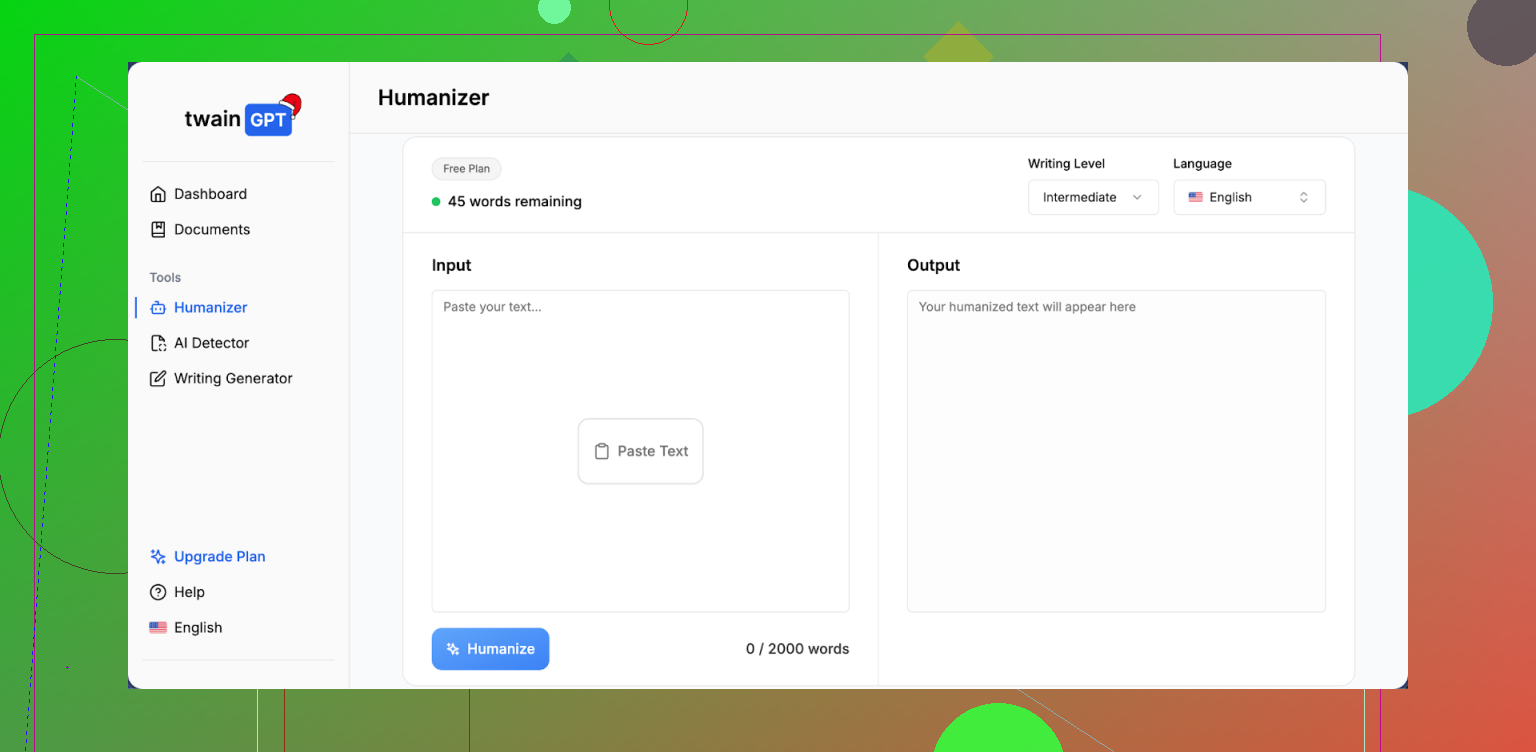
Task: Click the Free Plan badge
Action: tap(466, 169)
